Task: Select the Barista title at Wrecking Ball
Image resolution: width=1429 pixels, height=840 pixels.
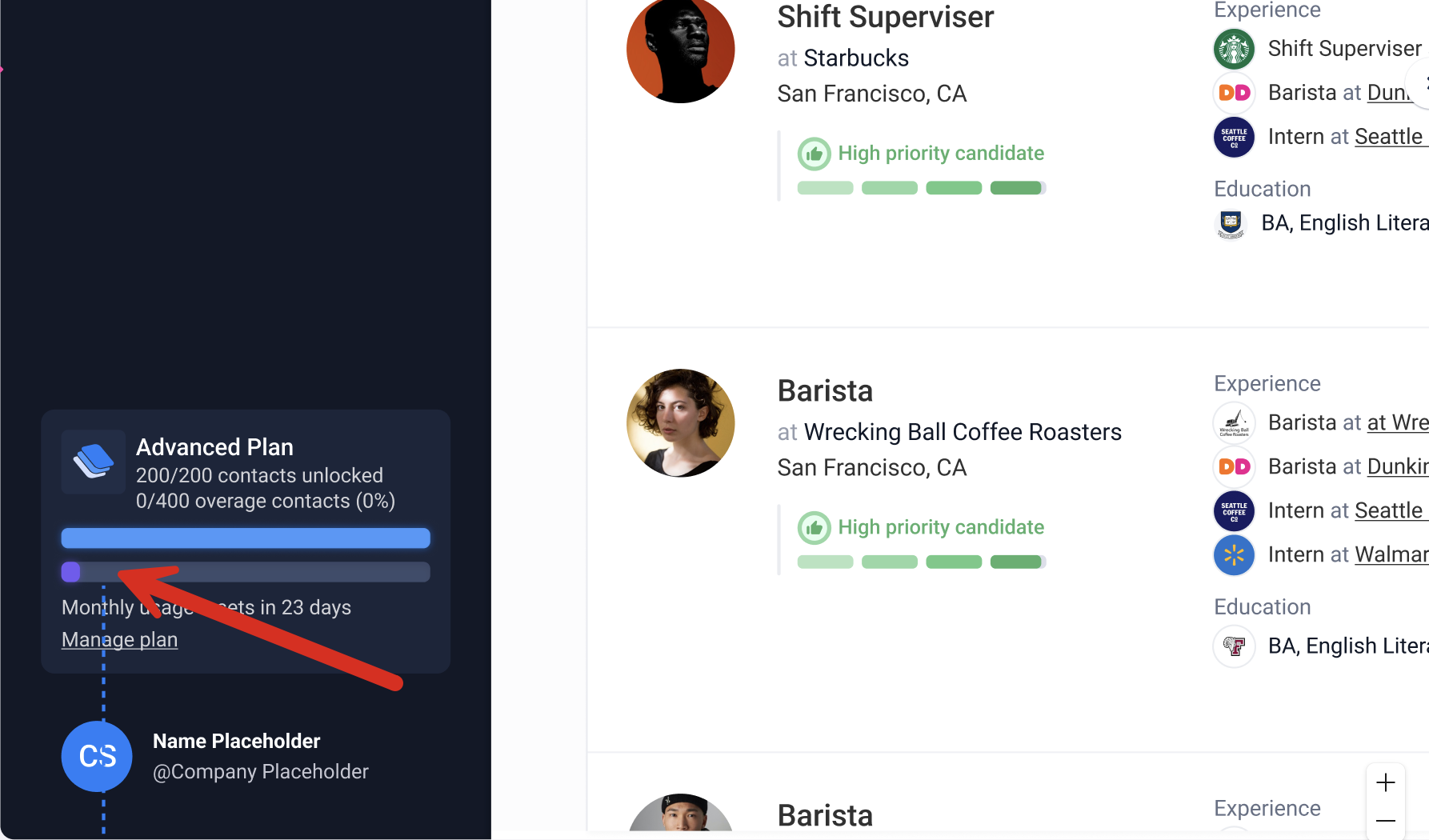Action: 825,391
